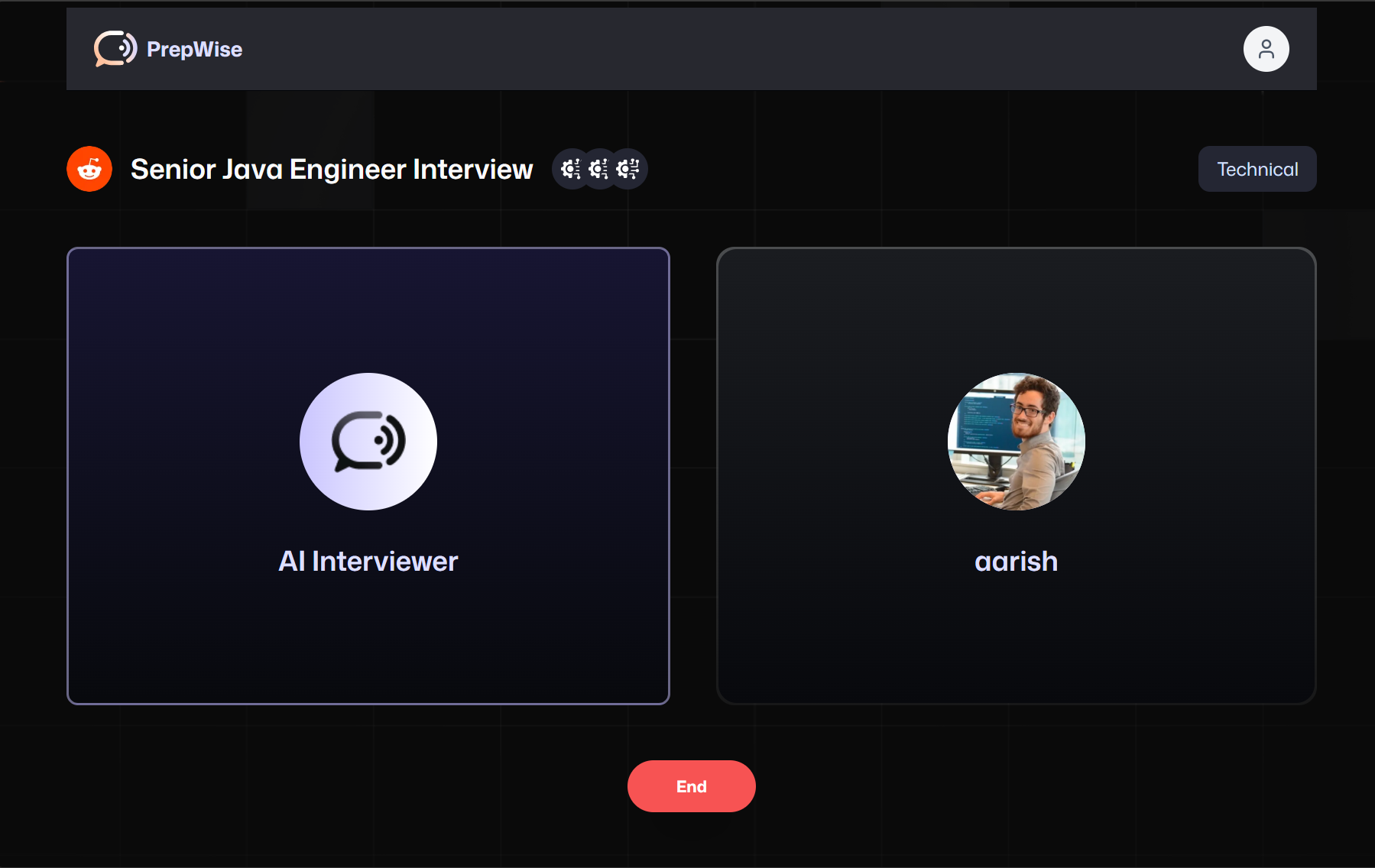1375x868 pixels.
Task: Navigate home via the PrepWise brand link
Action: [x=194, y=49]
